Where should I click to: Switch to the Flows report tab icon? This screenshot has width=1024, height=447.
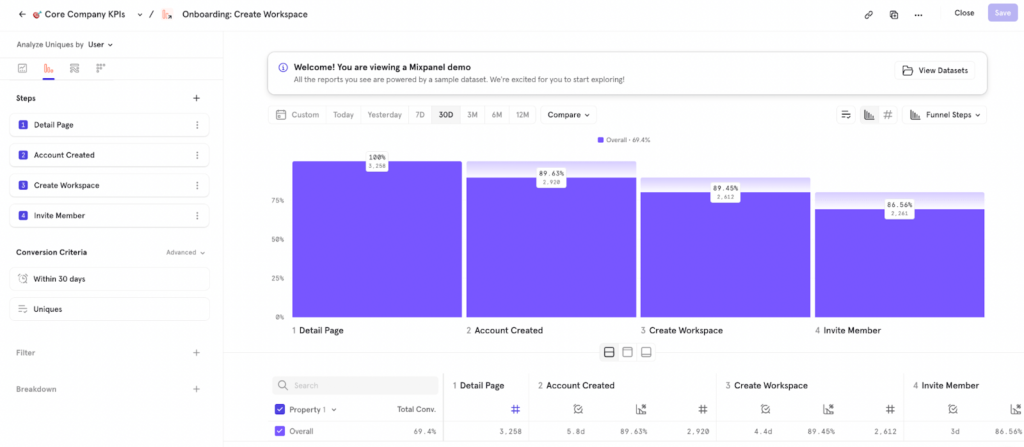(74, 68)
